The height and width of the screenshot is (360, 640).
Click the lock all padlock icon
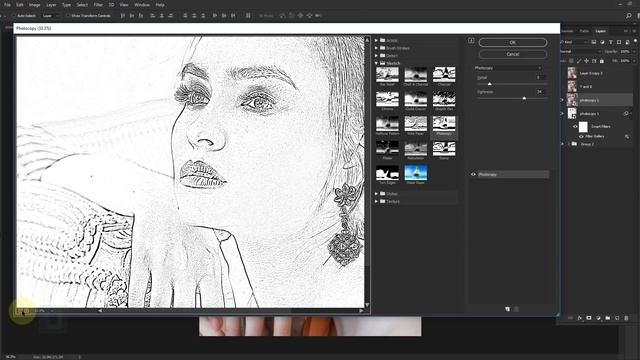click(602, 61)
